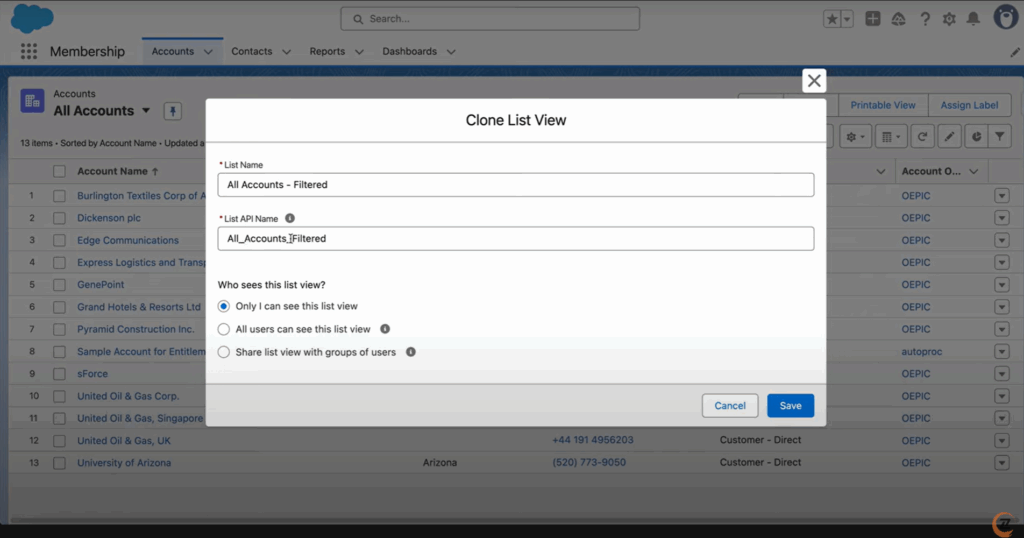The width and height of the screenshot is (1024, 538).
Task: Open the Setup gear icon
Action: pos(949,19)
